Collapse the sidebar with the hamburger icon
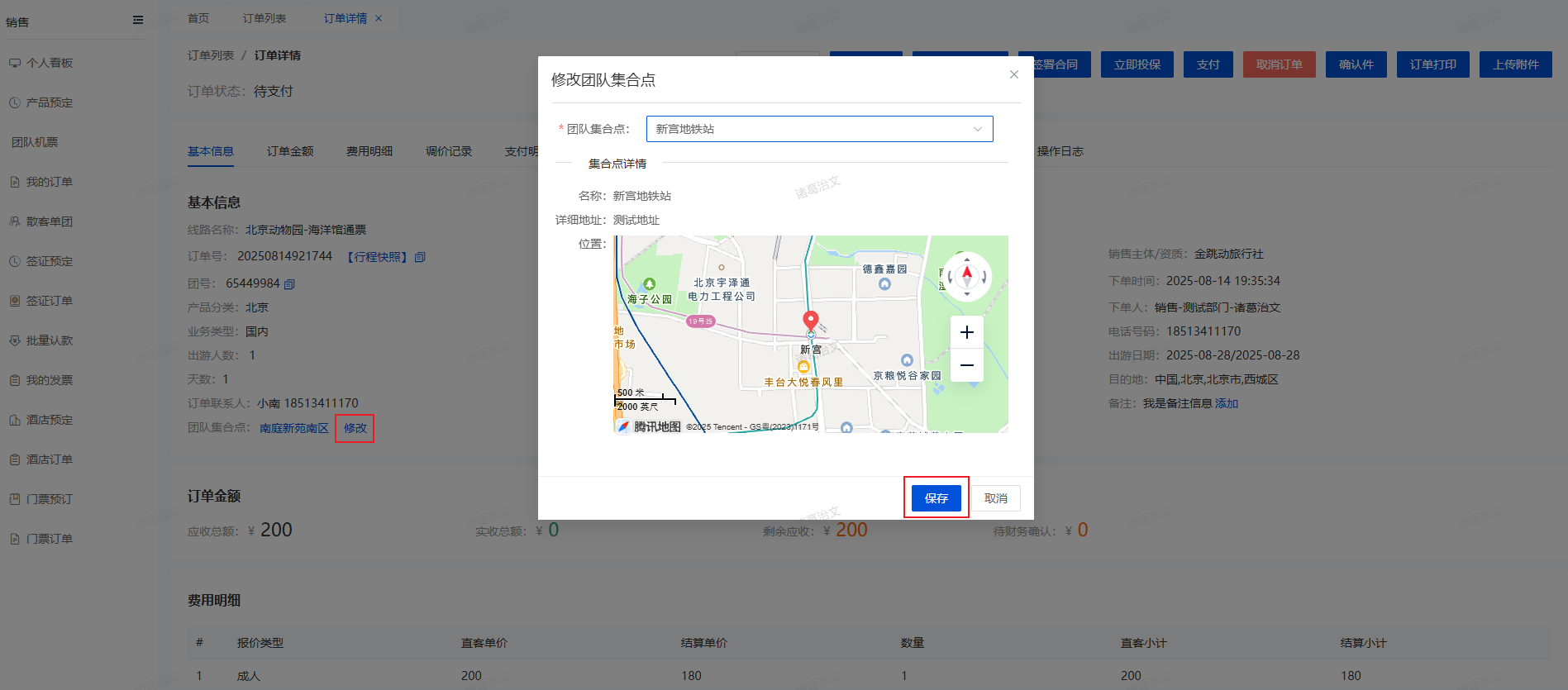Screen dimensions: 1568x690 (138, 21)
